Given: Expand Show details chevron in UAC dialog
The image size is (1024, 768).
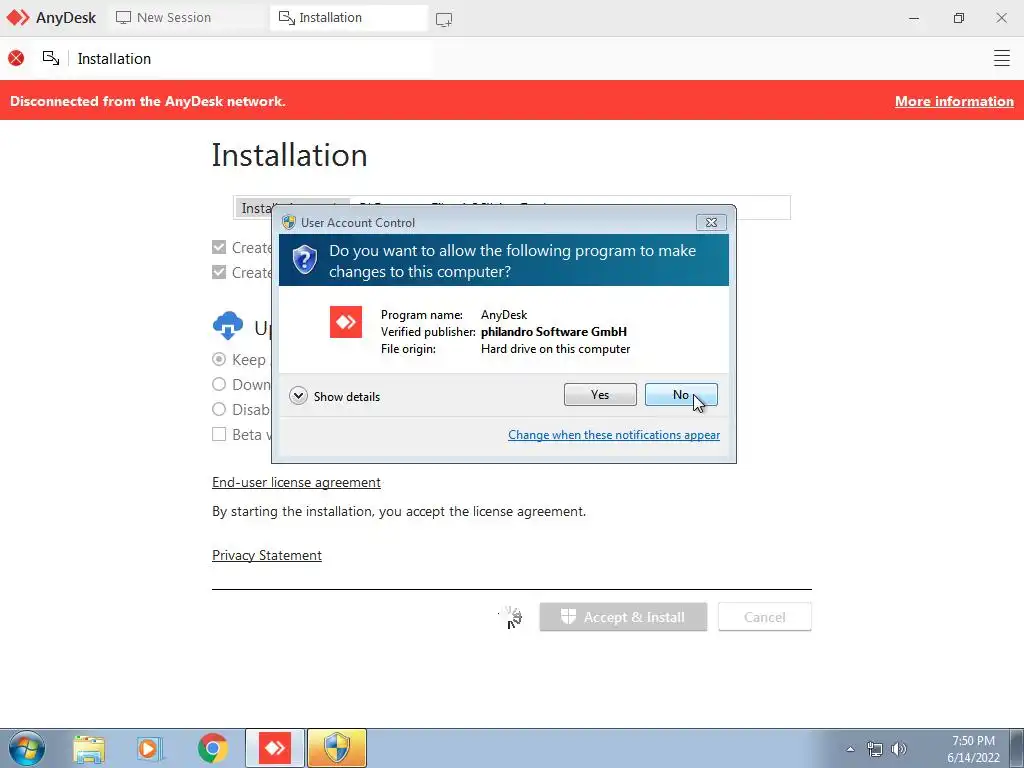Looking at the screenshot, I should click(298, 396).
